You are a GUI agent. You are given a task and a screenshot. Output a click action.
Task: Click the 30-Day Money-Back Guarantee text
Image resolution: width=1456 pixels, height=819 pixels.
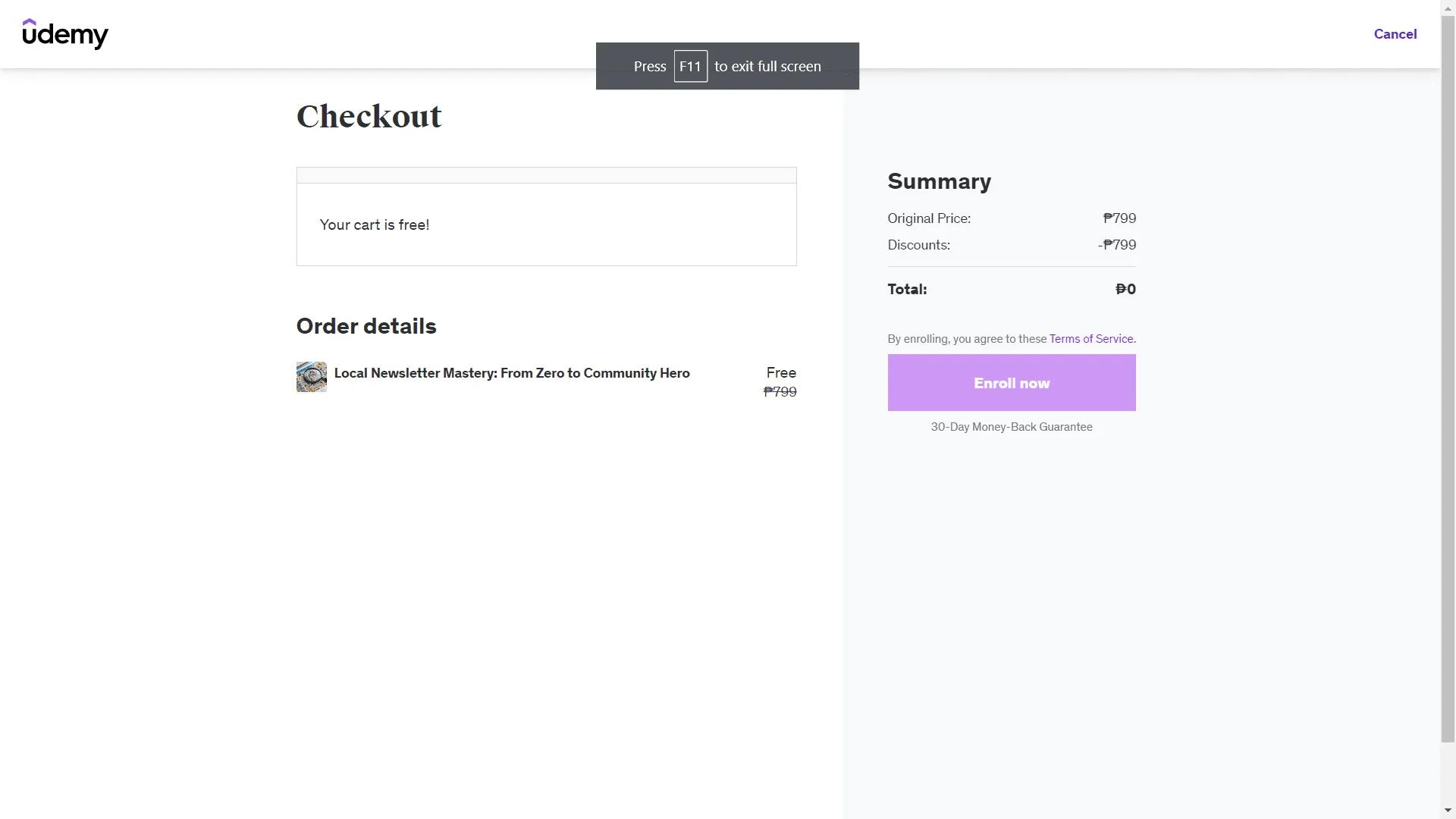(1011, 427)
